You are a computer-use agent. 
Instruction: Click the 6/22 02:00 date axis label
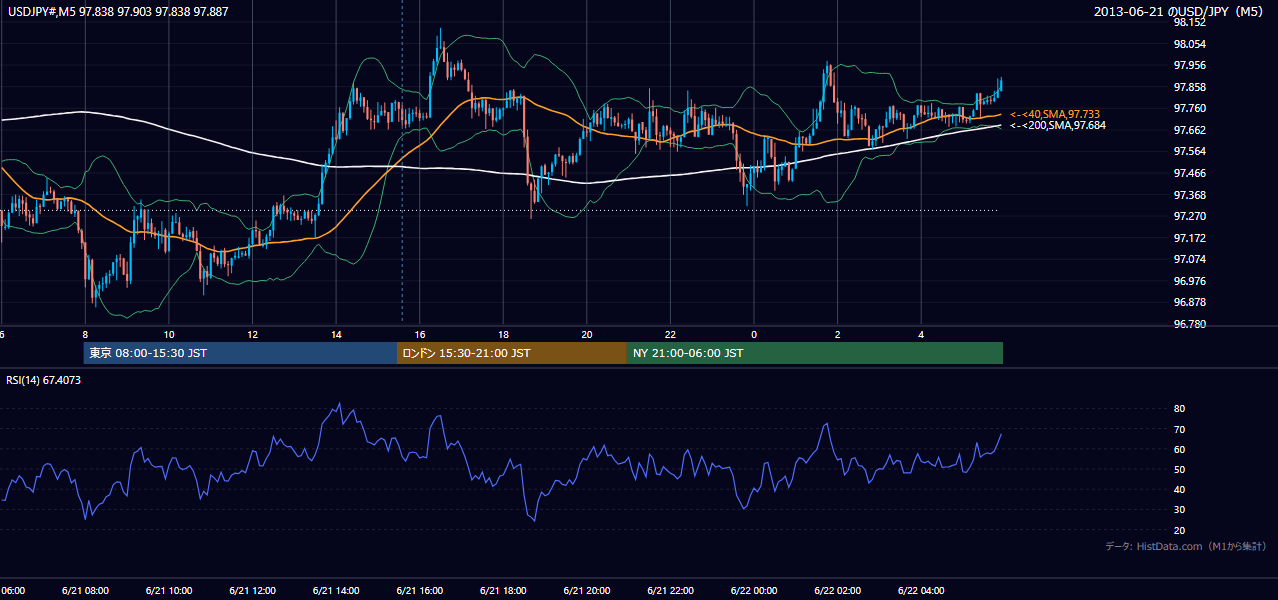click(837, 590)
